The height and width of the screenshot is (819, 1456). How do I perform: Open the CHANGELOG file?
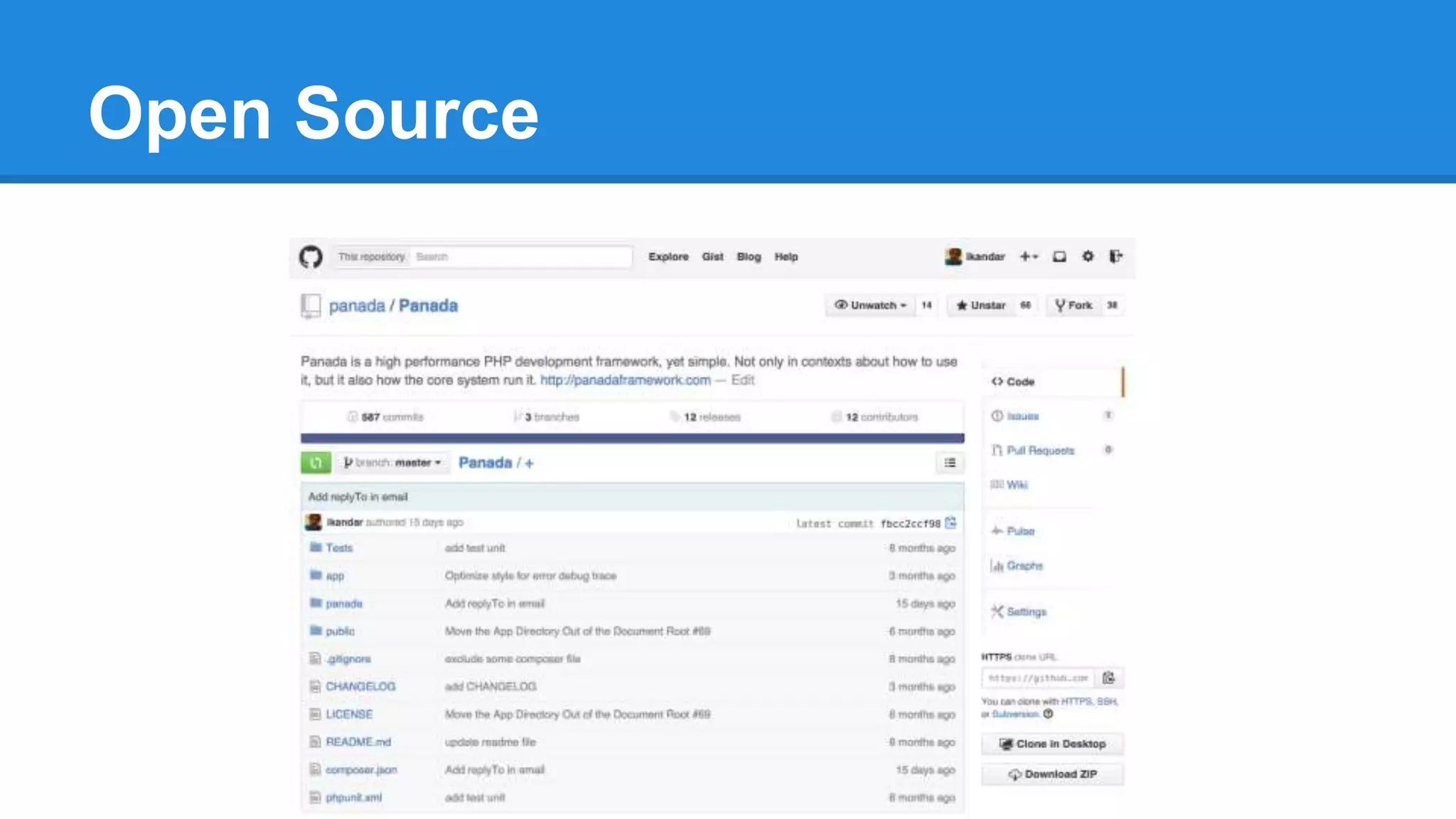pos(360,687)
